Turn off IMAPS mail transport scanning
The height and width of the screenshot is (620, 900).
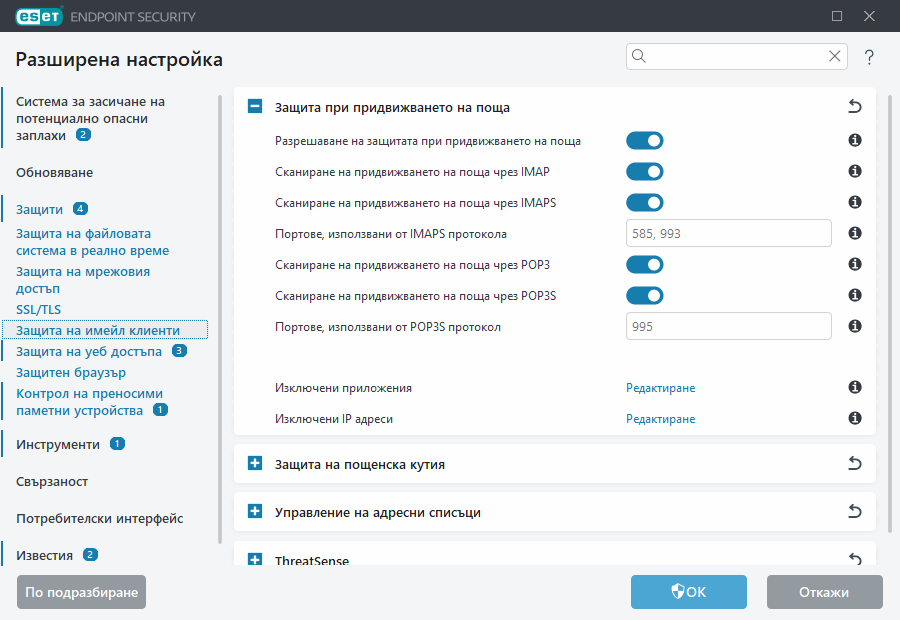coord(645,203)
